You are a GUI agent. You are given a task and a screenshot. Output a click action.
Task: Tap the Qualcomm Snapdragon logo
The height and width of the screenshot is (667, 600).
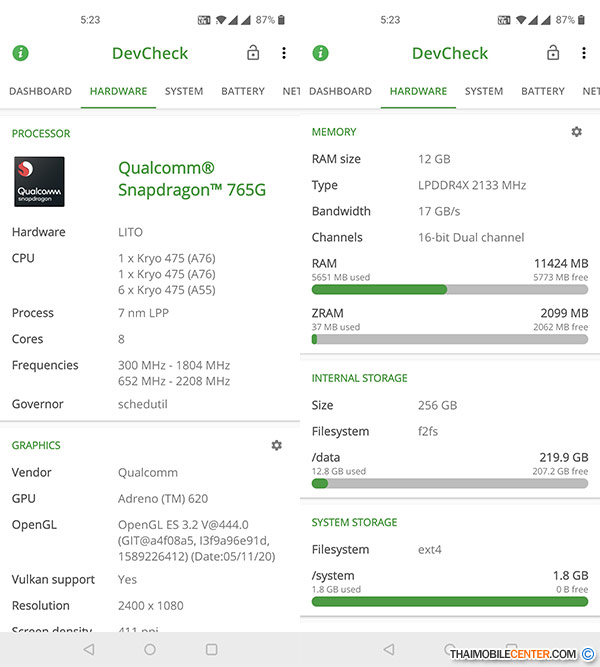[x=39, y=182]
